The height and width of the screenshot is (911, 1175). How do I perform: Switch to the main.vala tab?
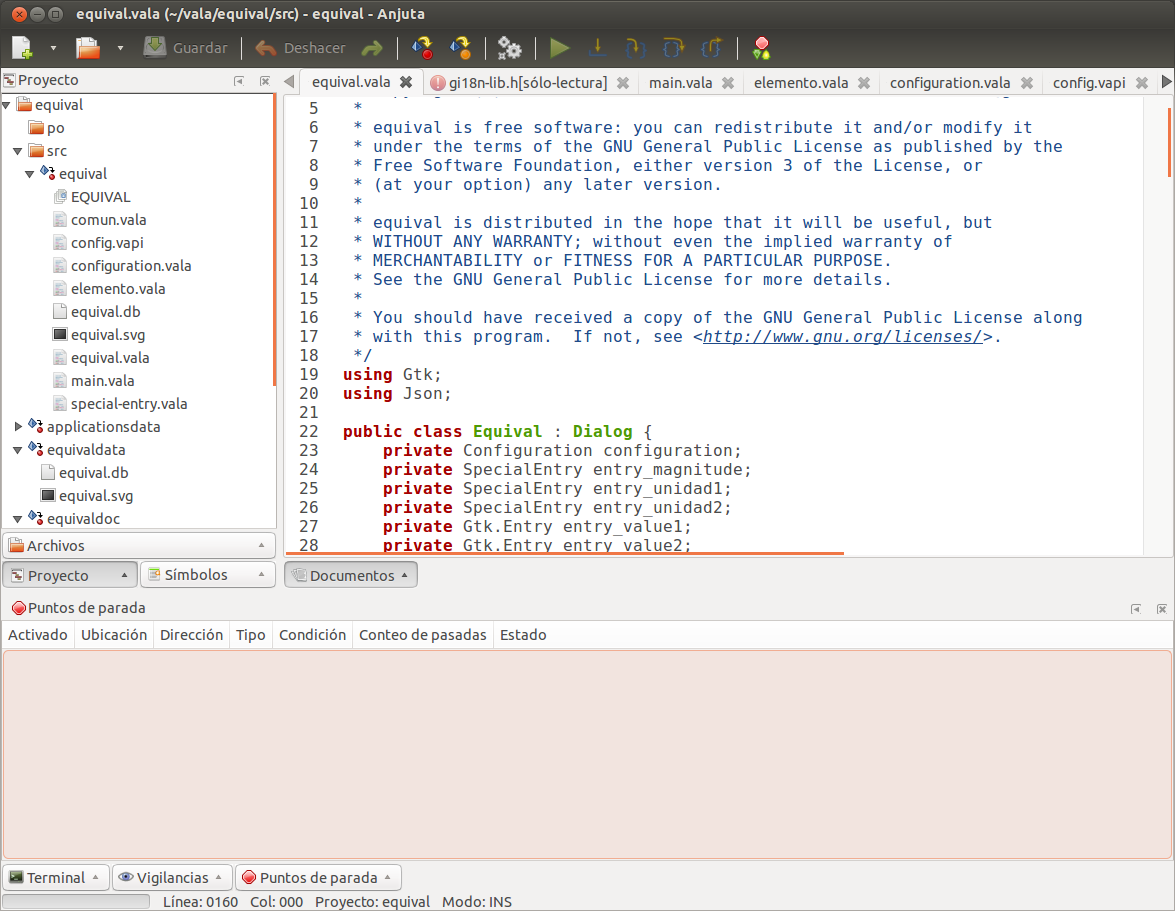tap(680, 83)
